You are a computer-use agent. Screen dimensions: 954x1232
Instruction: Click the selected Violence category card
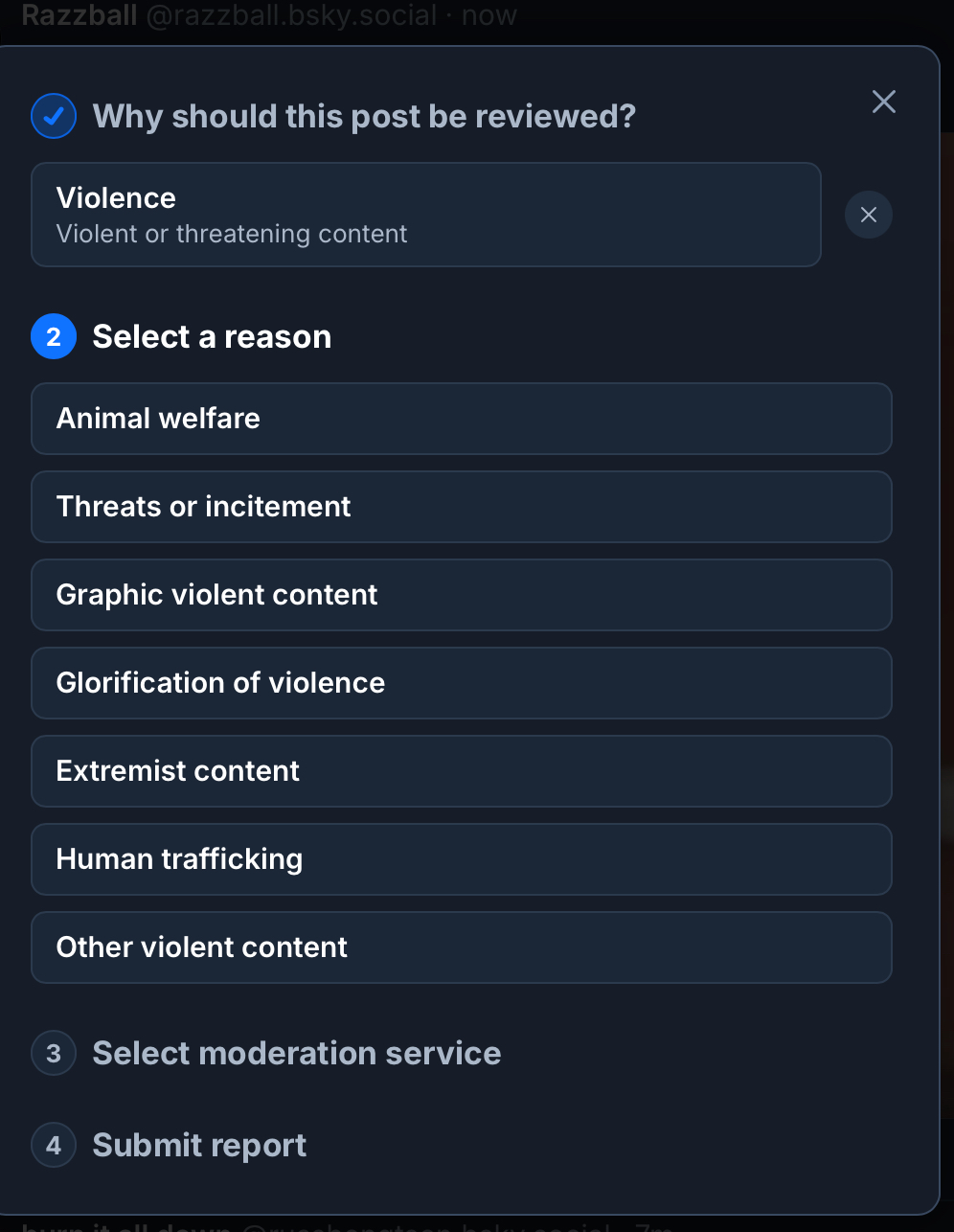425,215
